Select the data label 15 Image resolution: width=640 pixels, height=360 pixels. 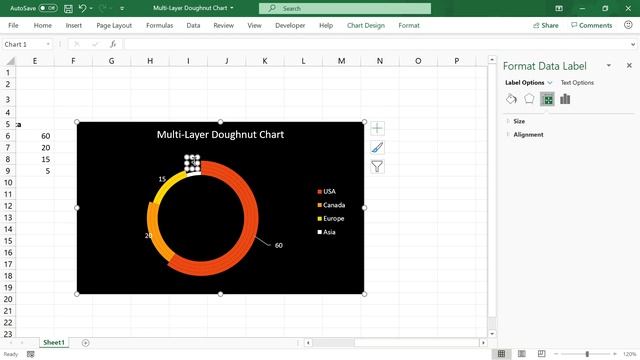162,179
